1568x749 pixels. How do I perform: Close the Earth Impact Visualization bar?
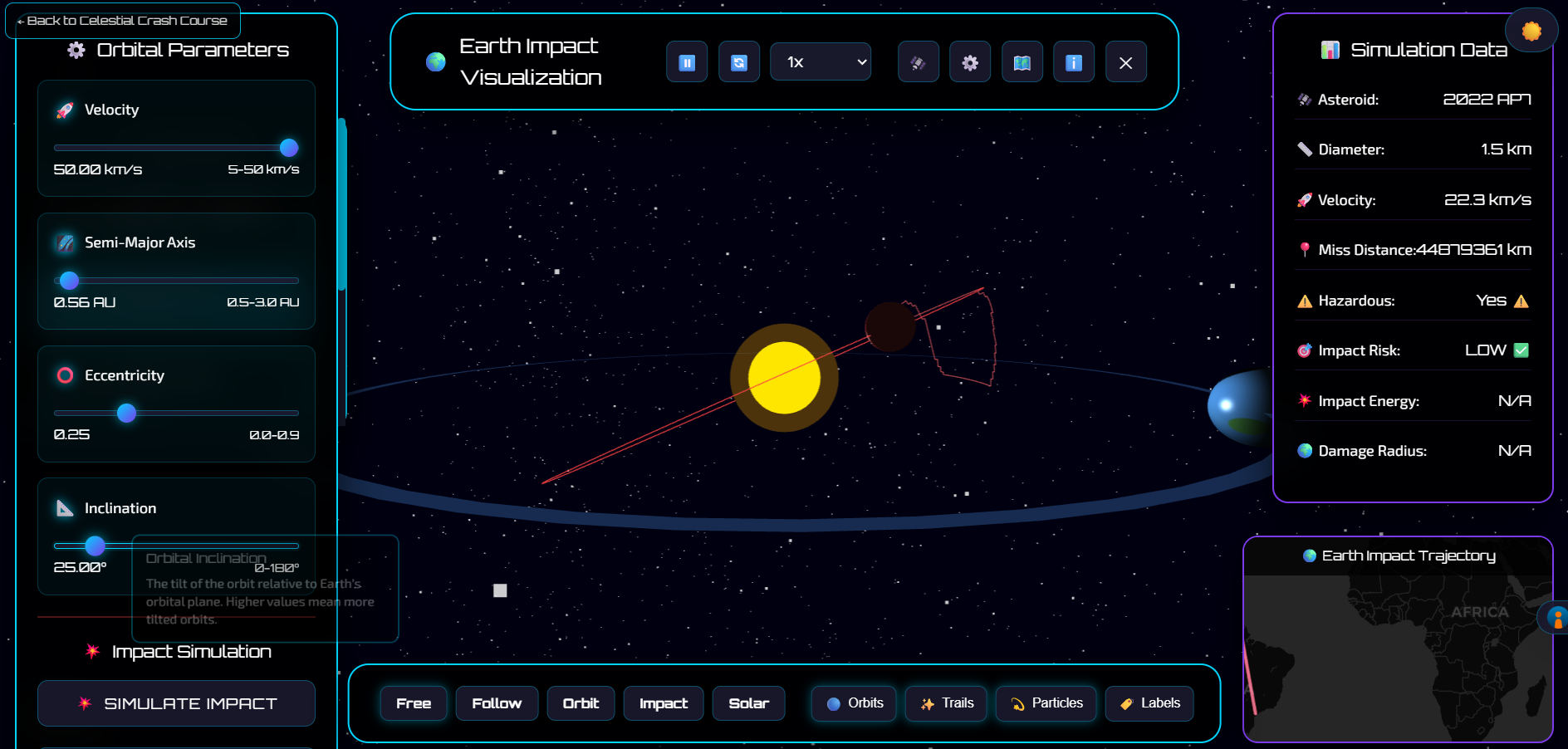tap(1126, 62)
